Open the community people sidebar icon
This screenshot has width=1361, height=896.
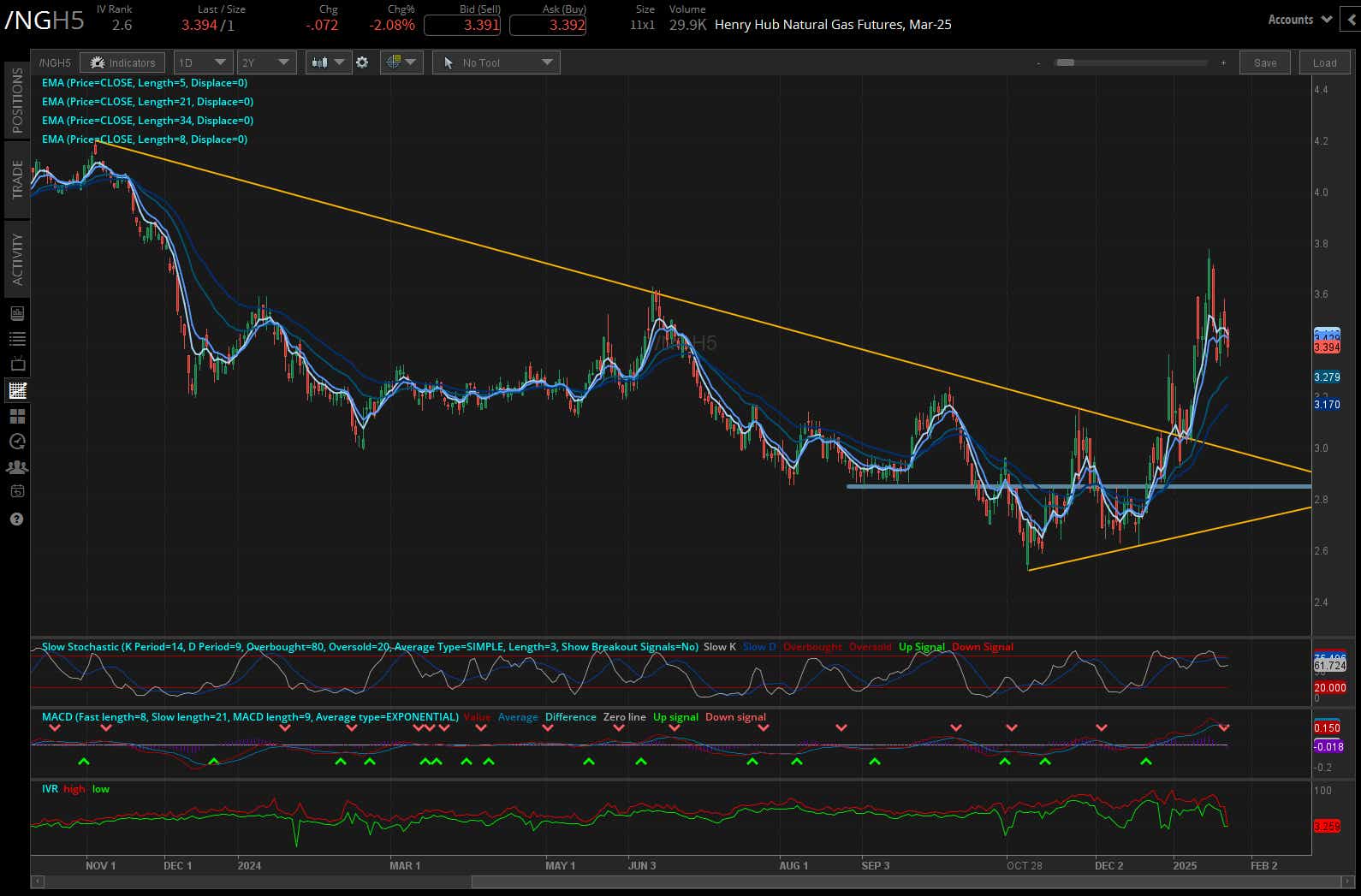click(x=17, y=467)
